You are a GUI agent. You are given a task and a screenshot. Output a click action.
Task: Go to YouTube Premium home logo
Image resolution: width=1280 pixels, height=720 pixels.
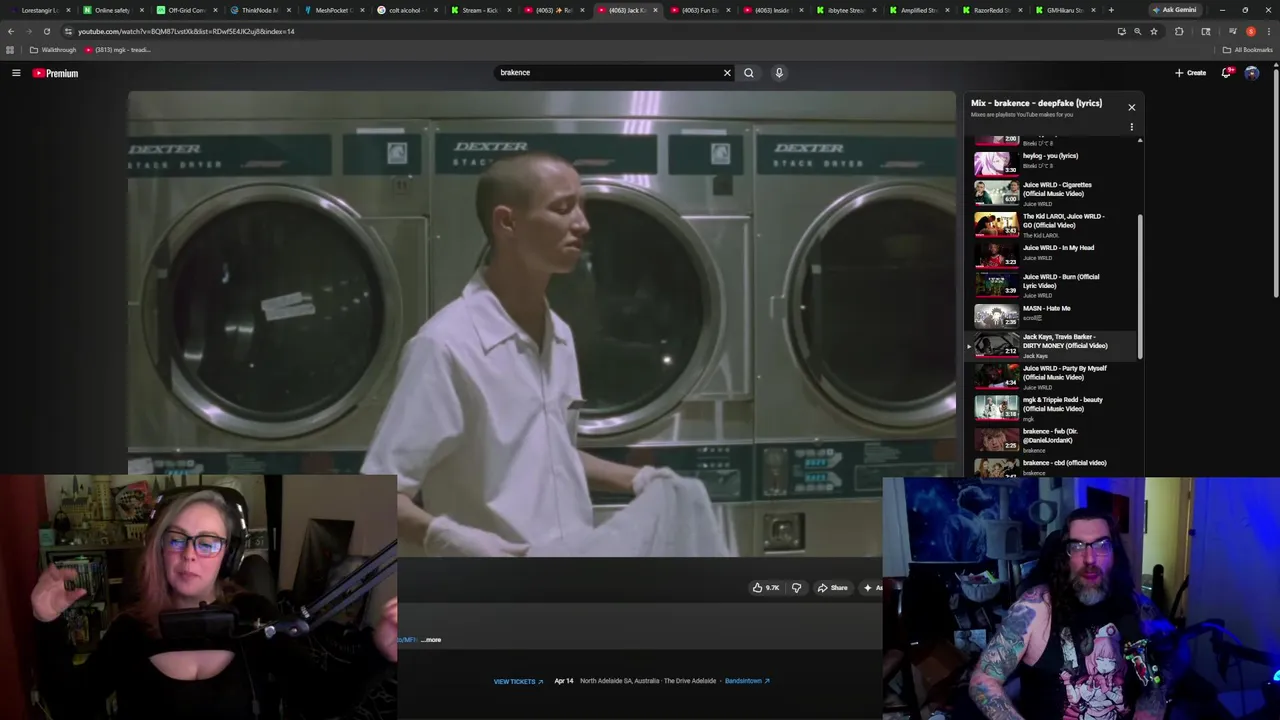pyautogui.click(x=55, y=73)
